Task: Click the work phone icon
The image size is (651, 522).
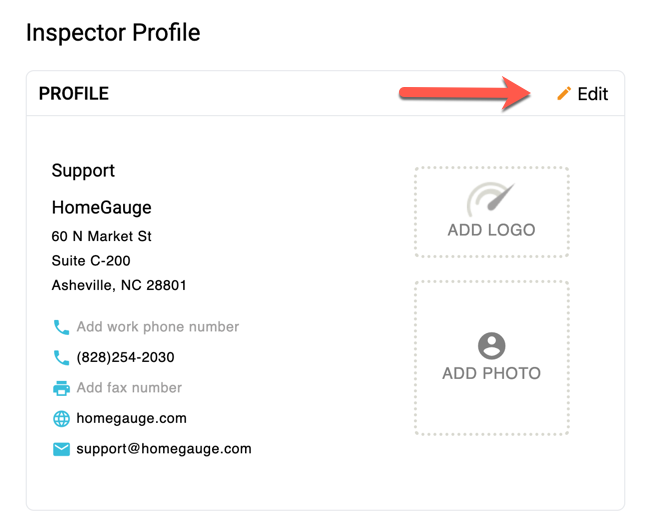Action: coord(61,327)
